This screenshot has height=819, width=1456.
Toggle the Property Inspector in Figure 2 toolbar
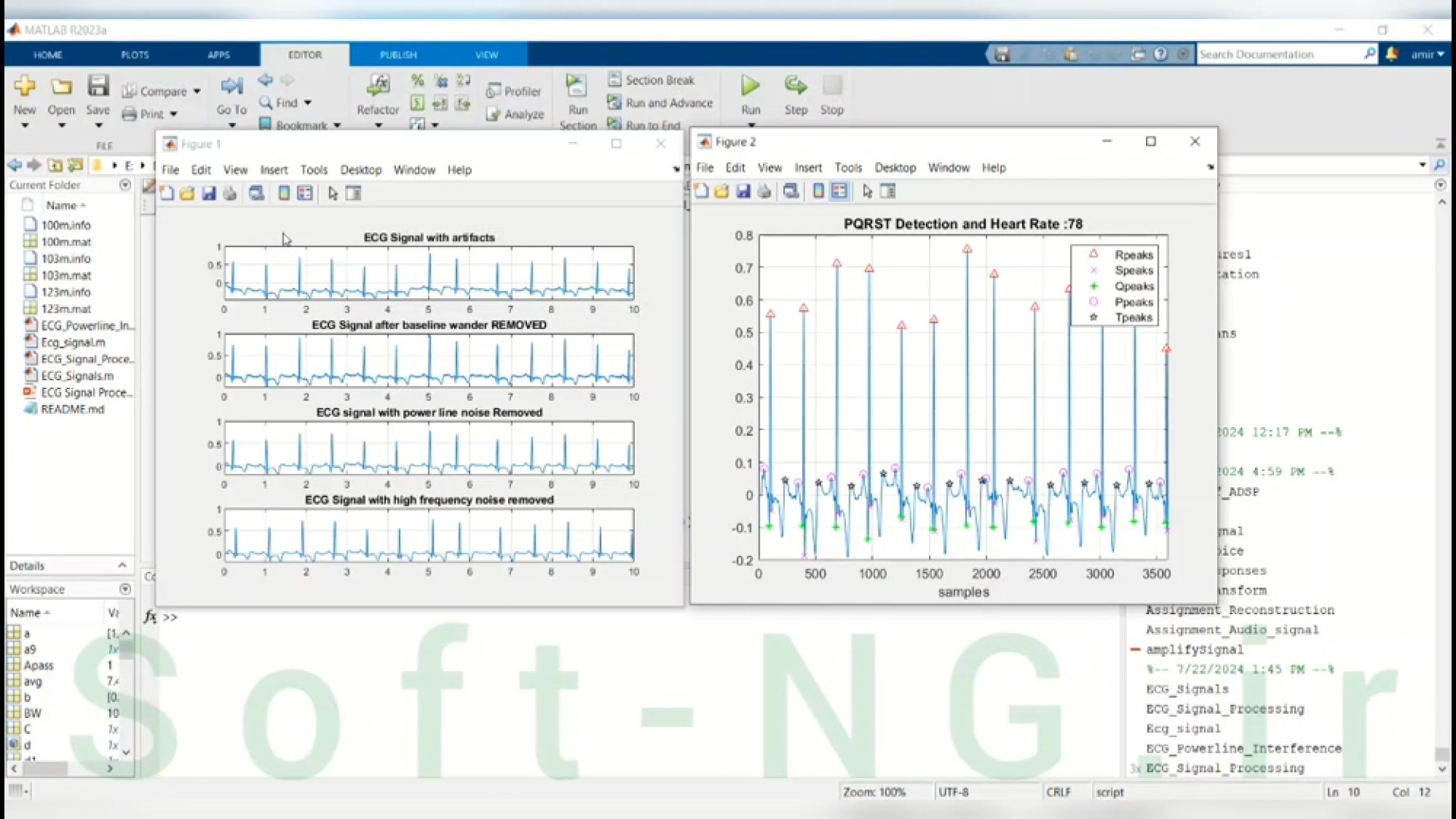coord(888,191)
